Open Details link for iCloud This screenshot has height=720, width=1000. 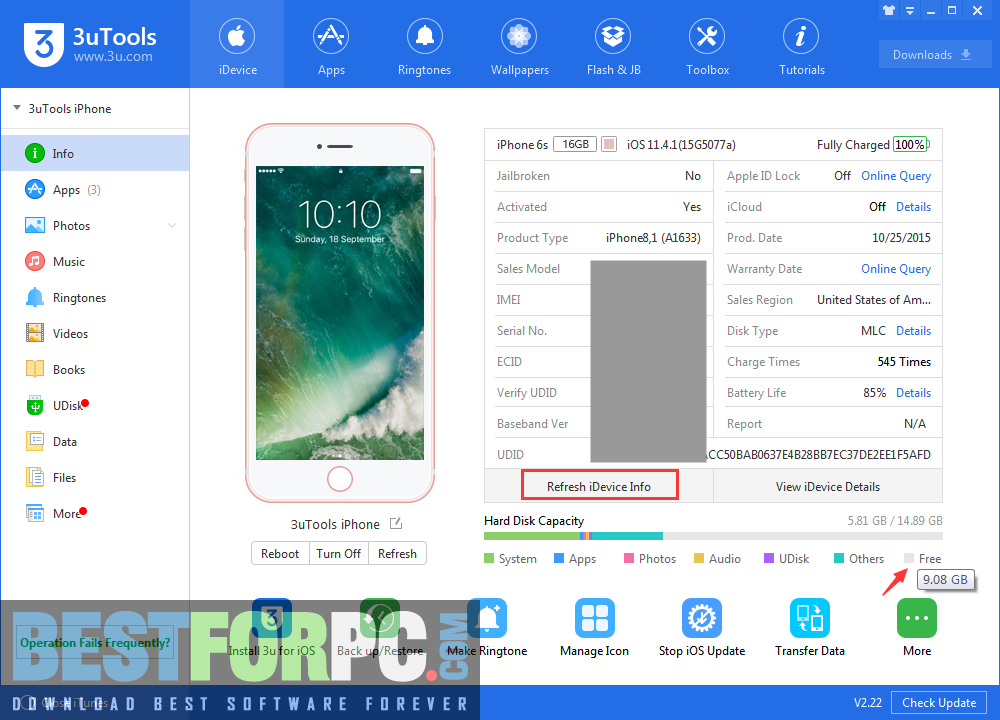(x=913, y=207)
